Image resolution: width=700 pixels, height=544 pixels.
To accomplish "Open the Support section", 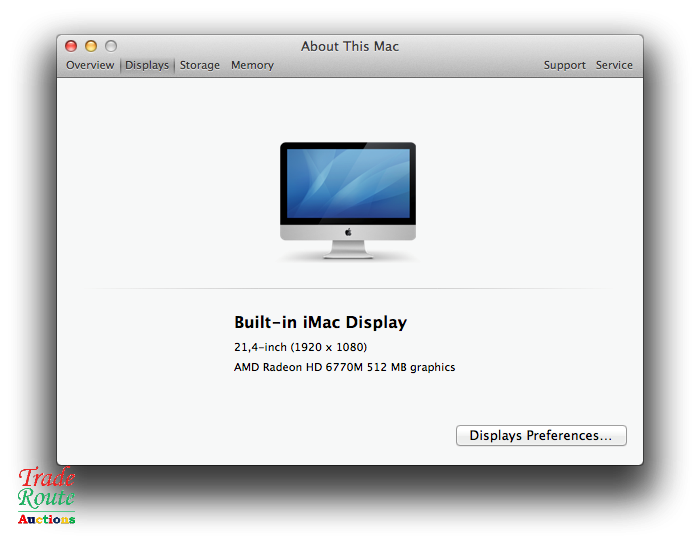I will pyautogui.click(x=564, y=65).
